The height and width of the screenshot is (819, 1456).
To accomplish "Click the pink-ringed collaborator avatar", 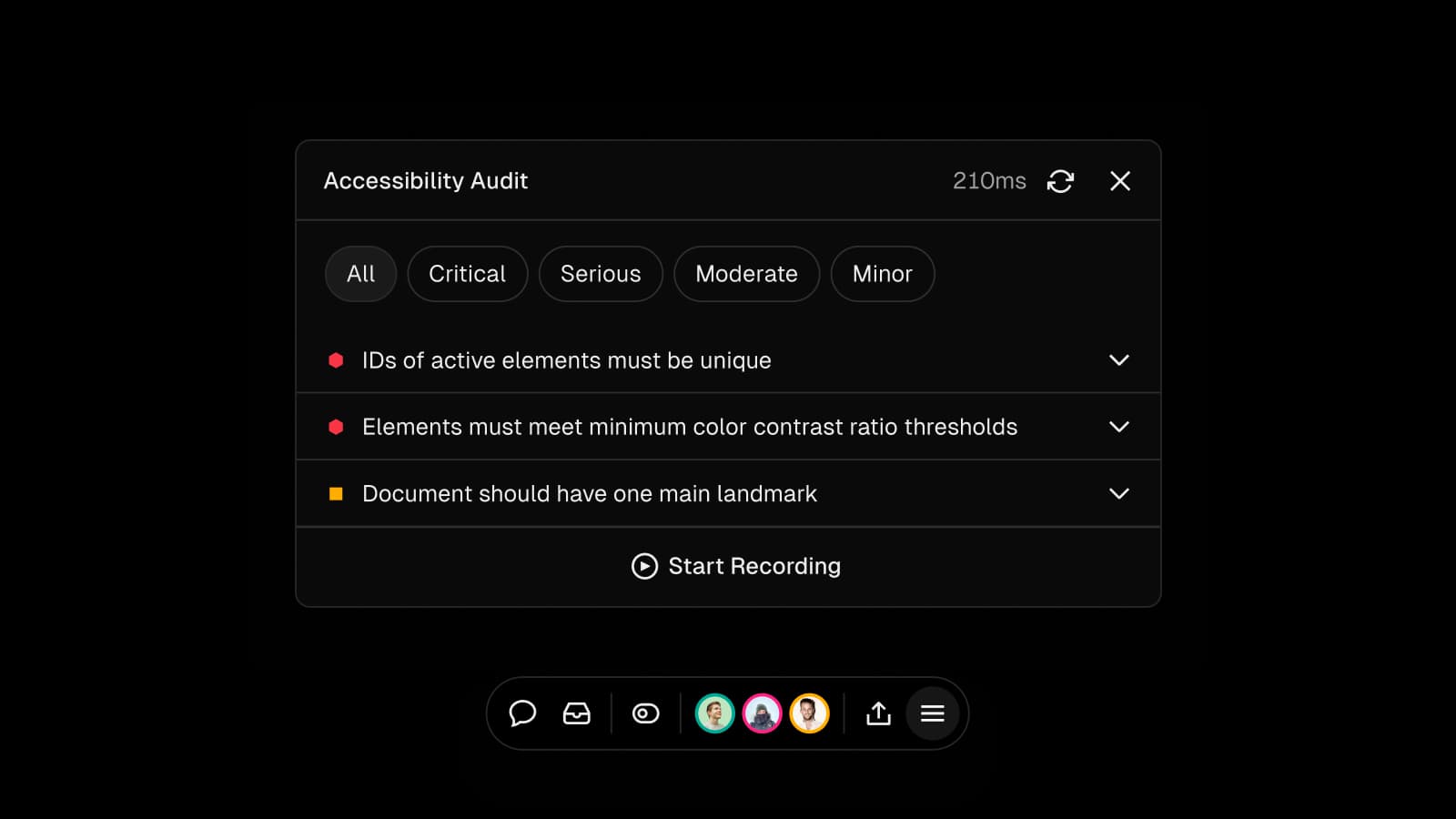I will point(761,713).
